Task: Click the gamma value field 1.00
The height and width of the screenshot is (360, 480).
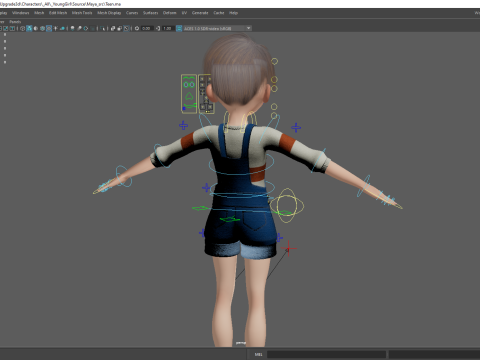Action: [168, 28]
